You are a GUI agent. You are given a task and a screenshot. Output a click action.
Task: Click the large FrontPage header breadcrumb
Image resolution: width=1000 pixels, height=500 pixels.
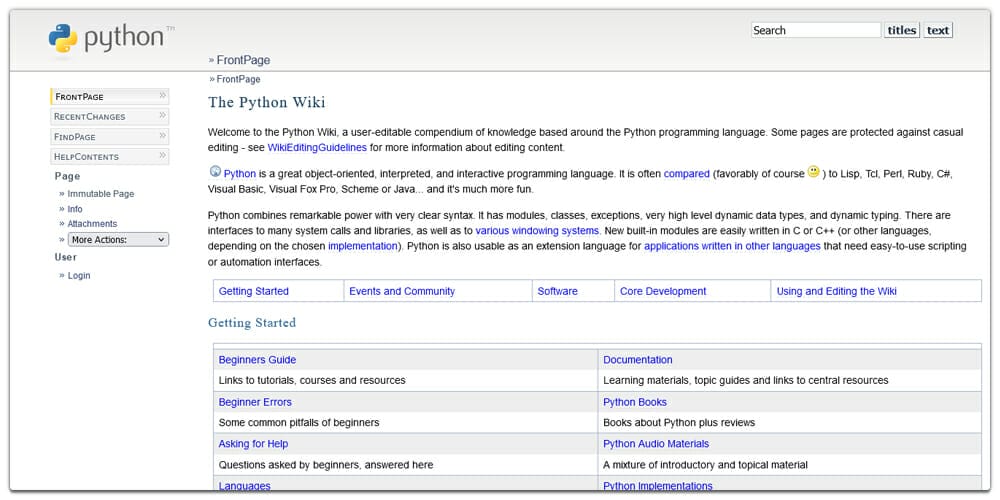(244, 60)
